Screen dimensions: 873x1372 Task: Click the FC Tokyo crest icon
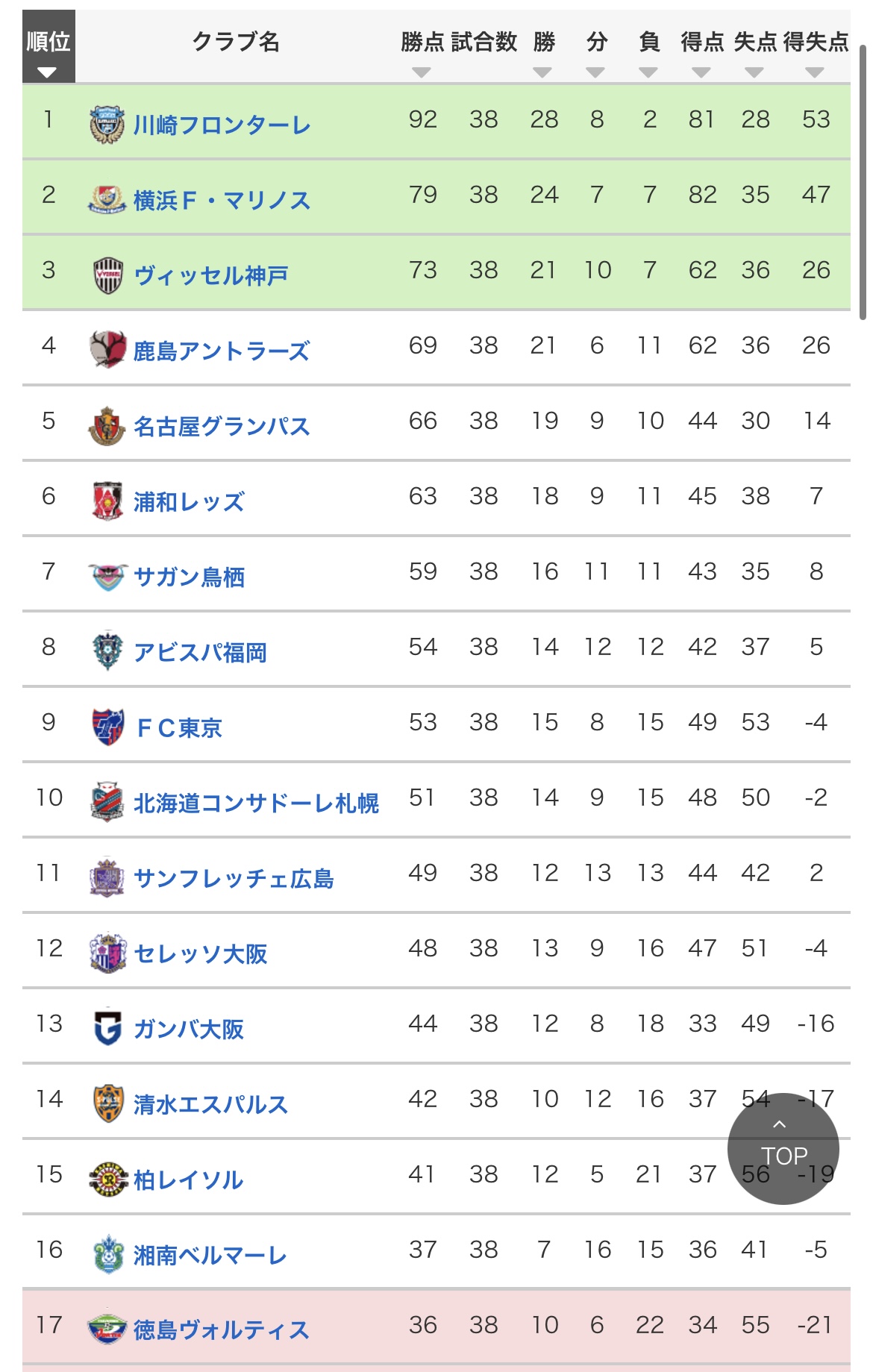(x=107, y=727)
